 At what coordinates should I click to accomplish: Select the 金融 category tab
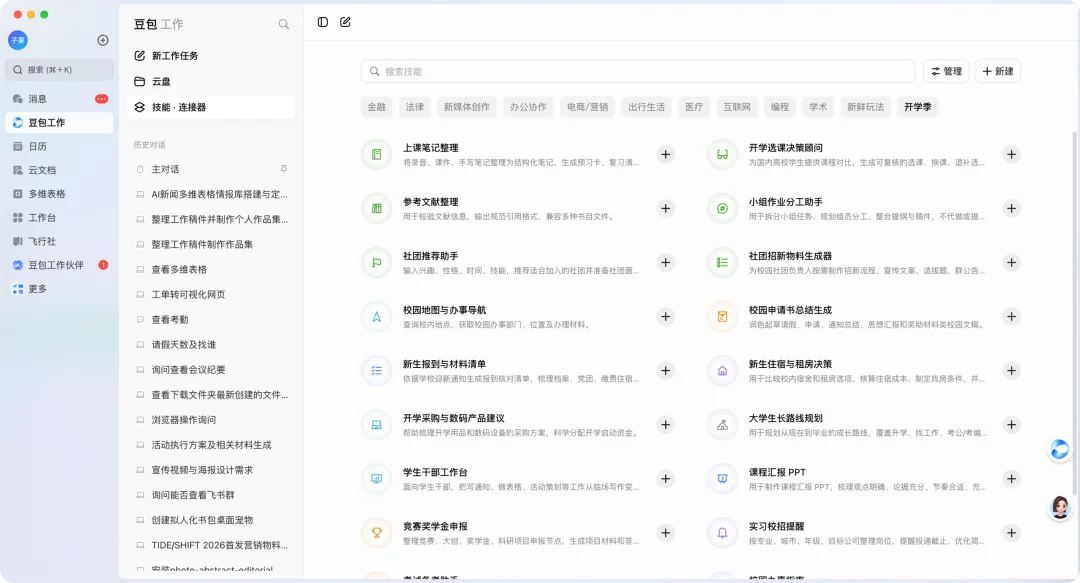(377, 107)
